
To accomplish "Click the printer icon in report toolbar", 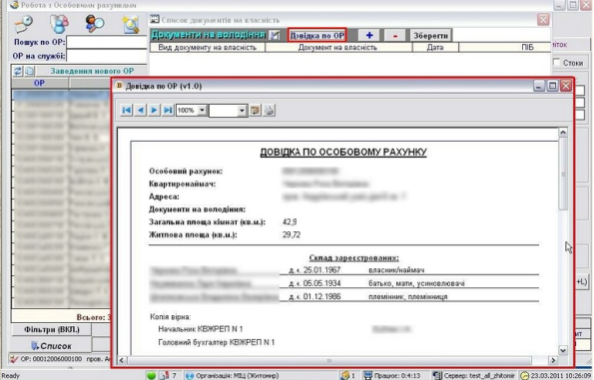I will pyautogui.click(x=269, y=110).
